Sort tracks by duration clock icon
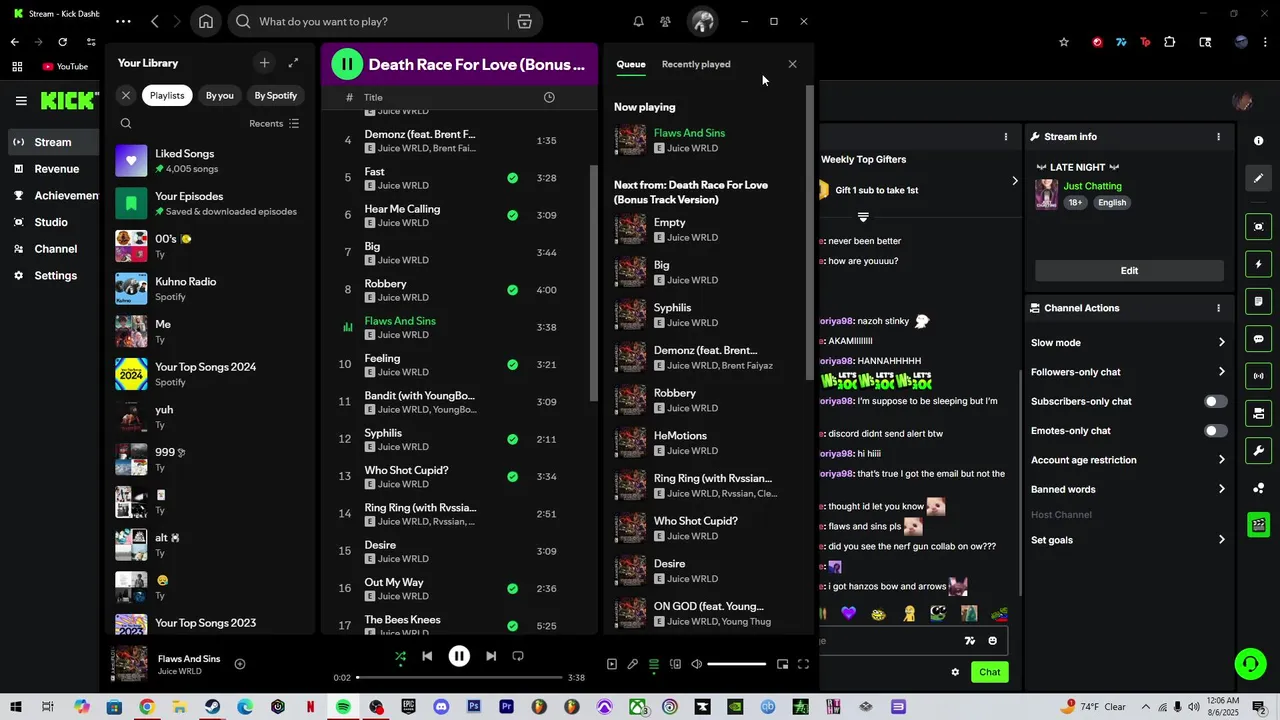 pyautogui.click(x=549, y=97)
